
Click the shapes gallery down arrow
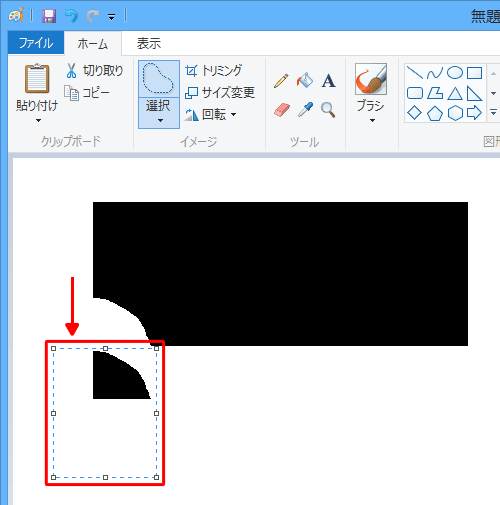(x=493, y=93)
